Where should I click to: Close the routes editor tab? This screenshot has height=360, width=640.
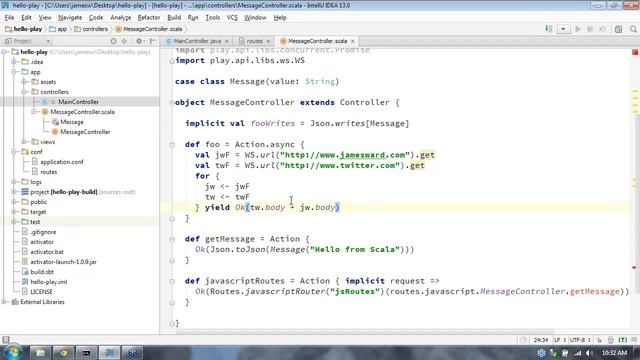click(268, 41)
